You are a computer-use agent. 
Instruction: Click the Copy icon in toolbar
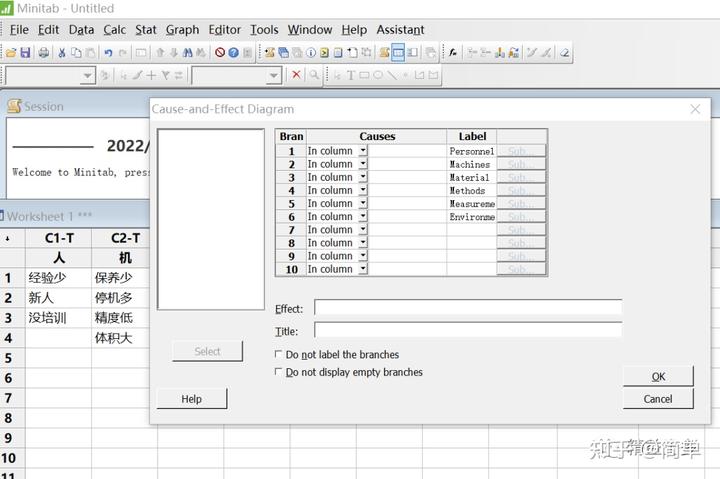coord(76,53)
